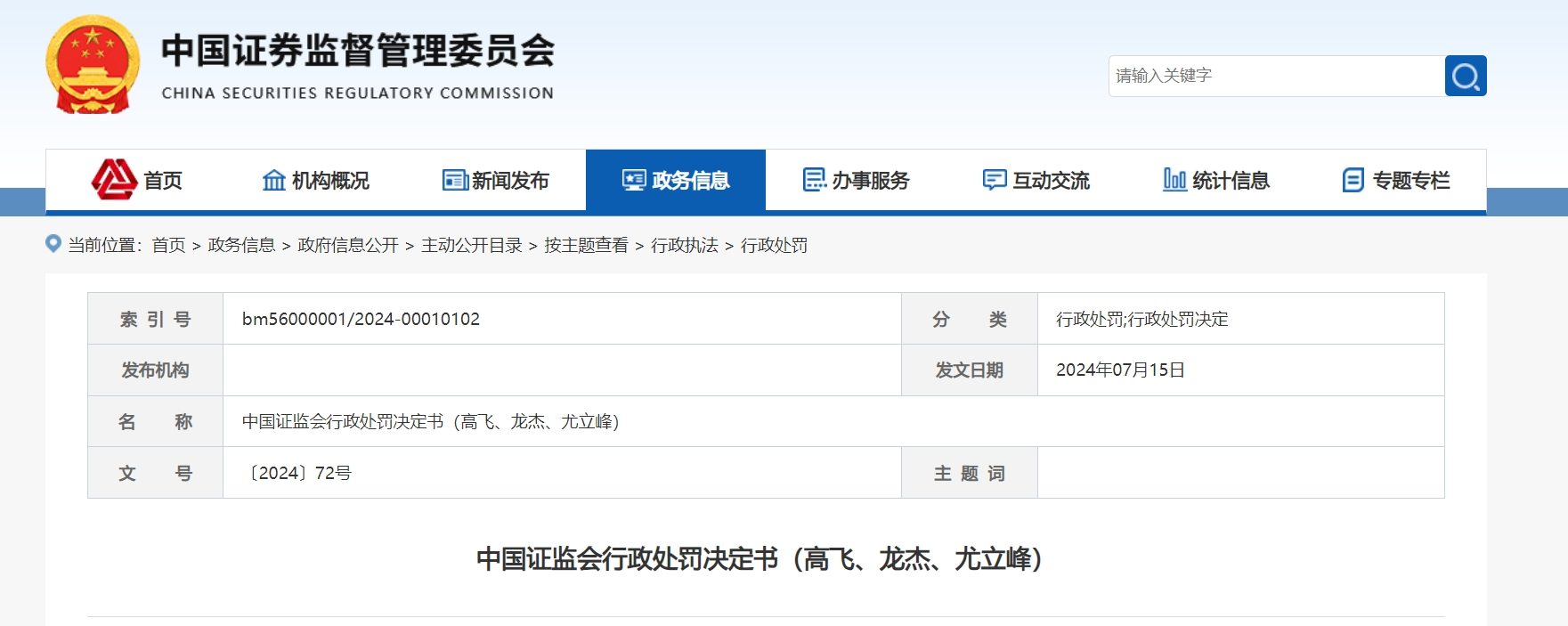Open the 统计信息 tab
1568x626 pixels.
1215,180
